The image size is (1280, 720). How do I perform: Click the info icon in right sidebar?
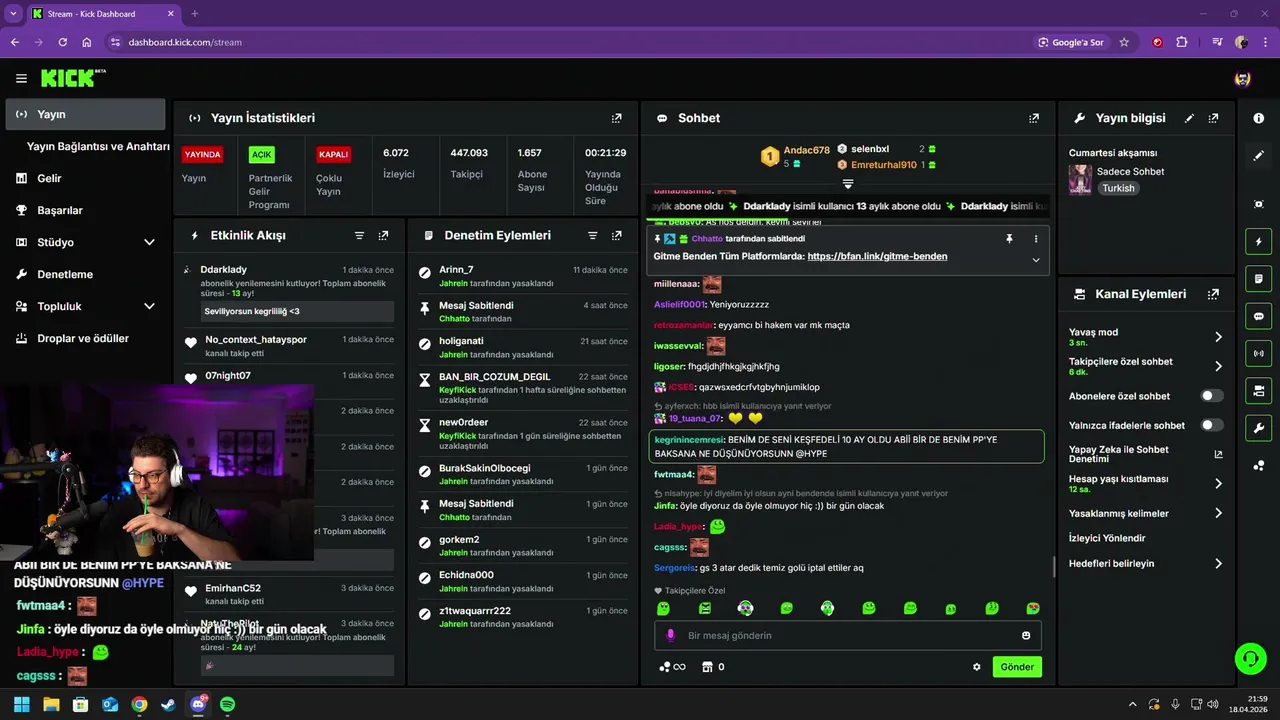1258,118
